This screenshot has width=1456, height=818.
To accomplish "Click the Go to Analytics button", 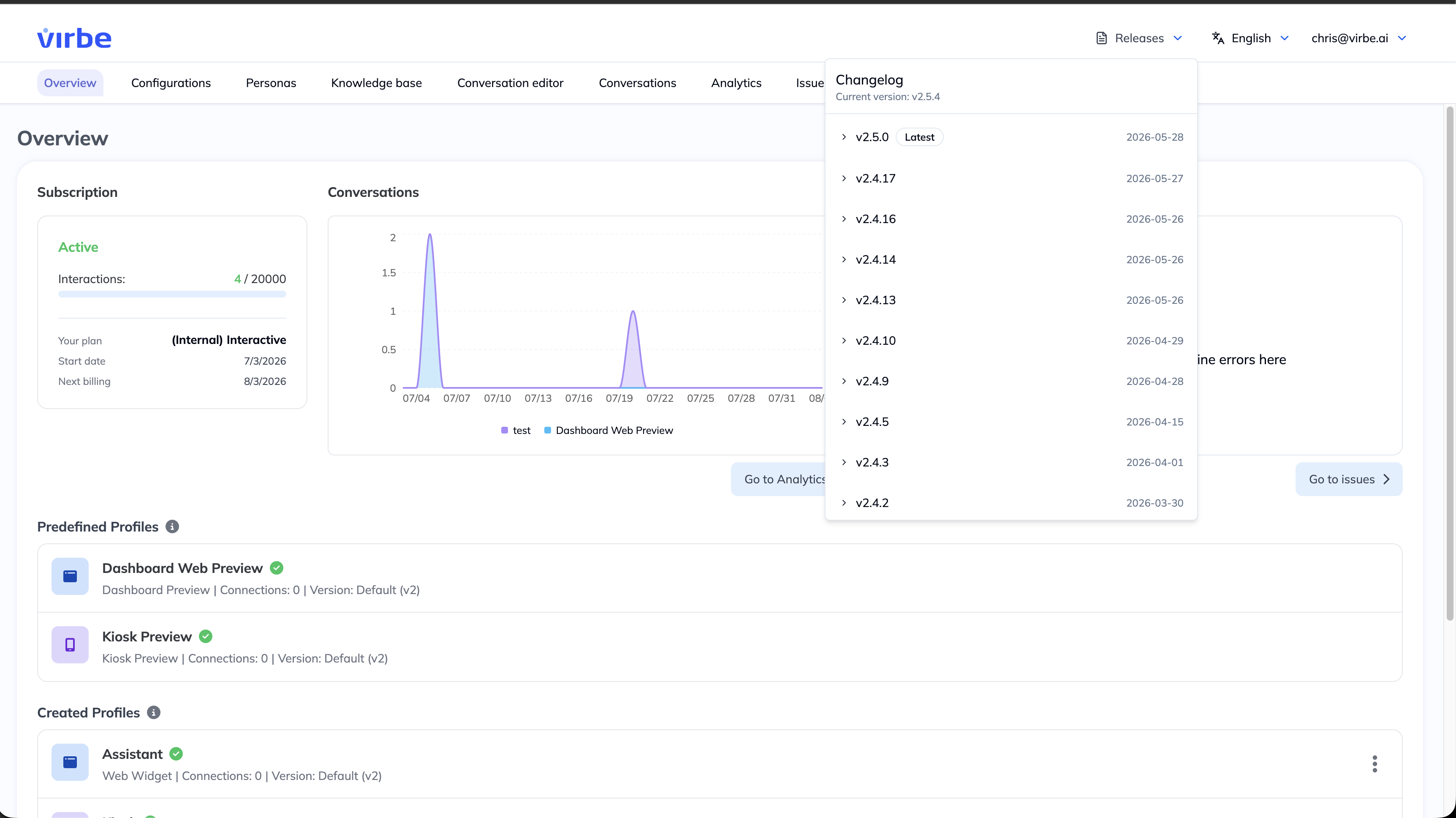I will (778, 479).
